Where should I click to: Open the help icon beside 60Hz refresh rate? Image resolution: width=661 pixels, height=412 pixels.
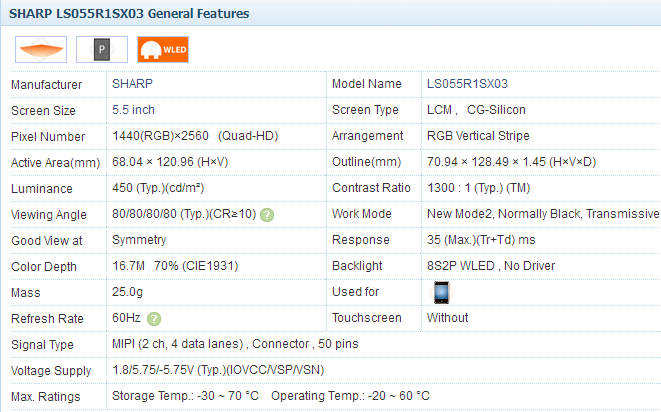point(154,319)
